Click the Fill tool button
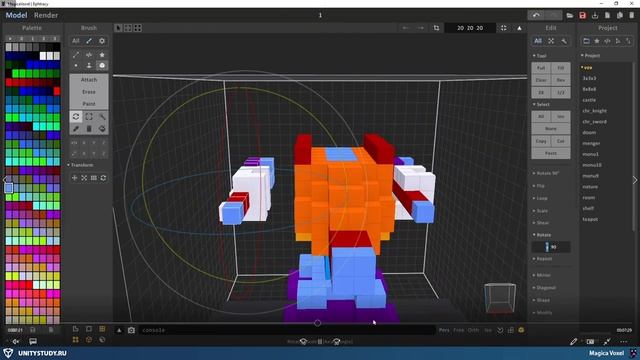This screenshot has width=640, height=360. click(x=561, y=68)
